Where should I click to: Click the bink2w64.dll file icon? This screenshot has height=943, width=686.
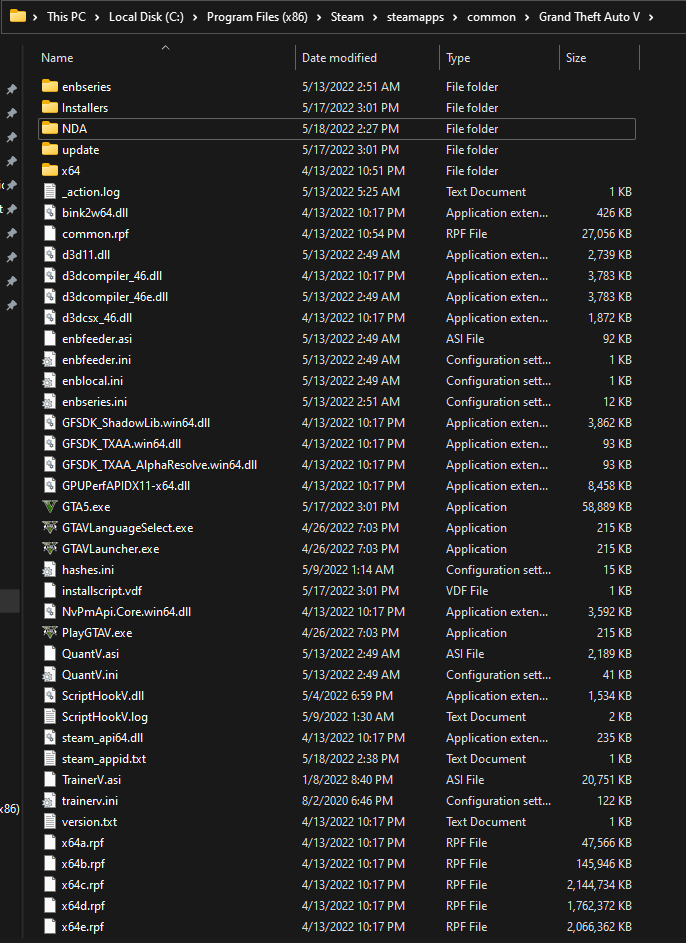(x=50, y=213)
